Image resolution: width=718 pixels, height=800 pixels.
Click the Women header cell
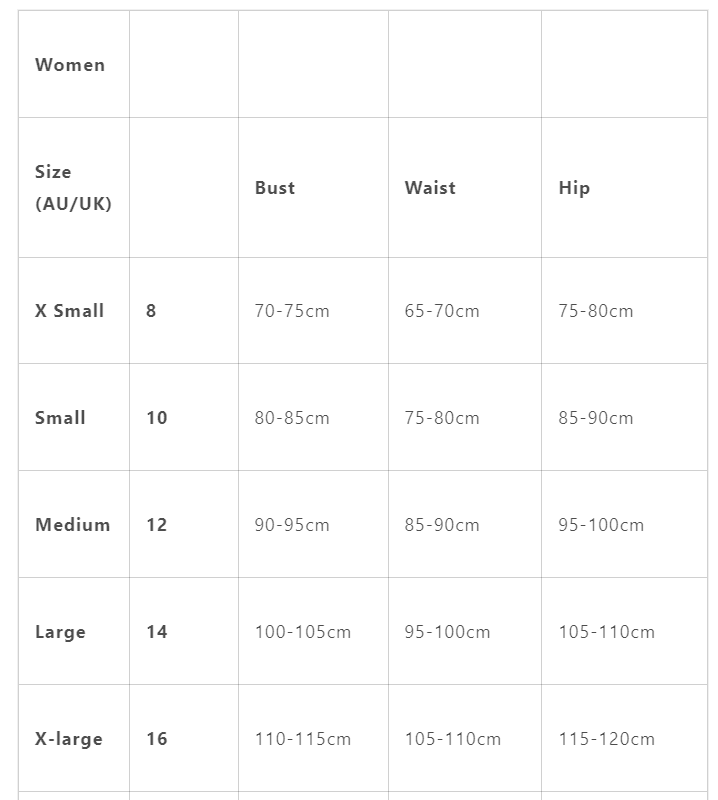point(70,65)
